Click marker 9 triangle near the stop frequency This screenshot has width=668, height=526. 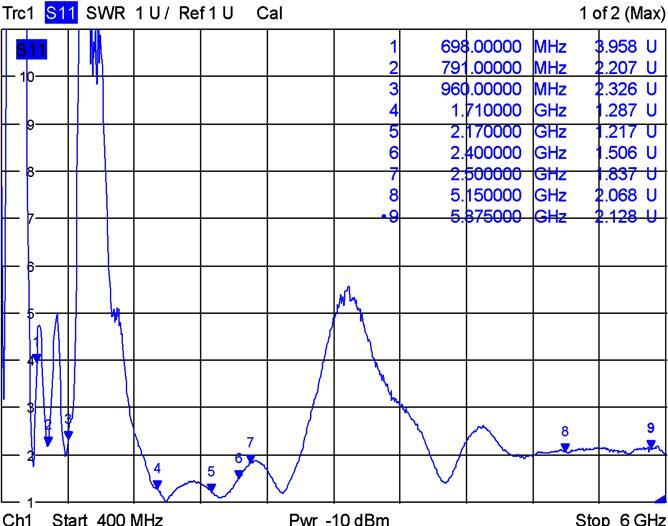click(650, 444)
